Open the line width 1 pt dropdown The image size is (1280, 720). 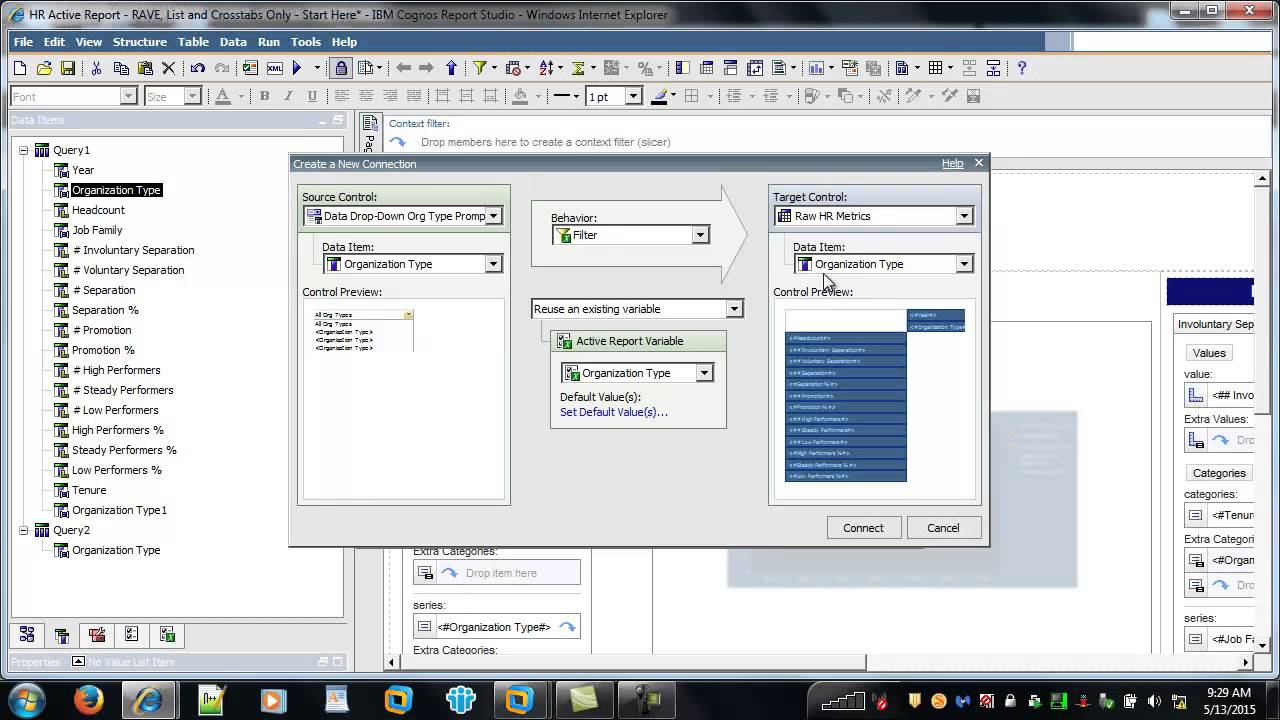point(633,96)
